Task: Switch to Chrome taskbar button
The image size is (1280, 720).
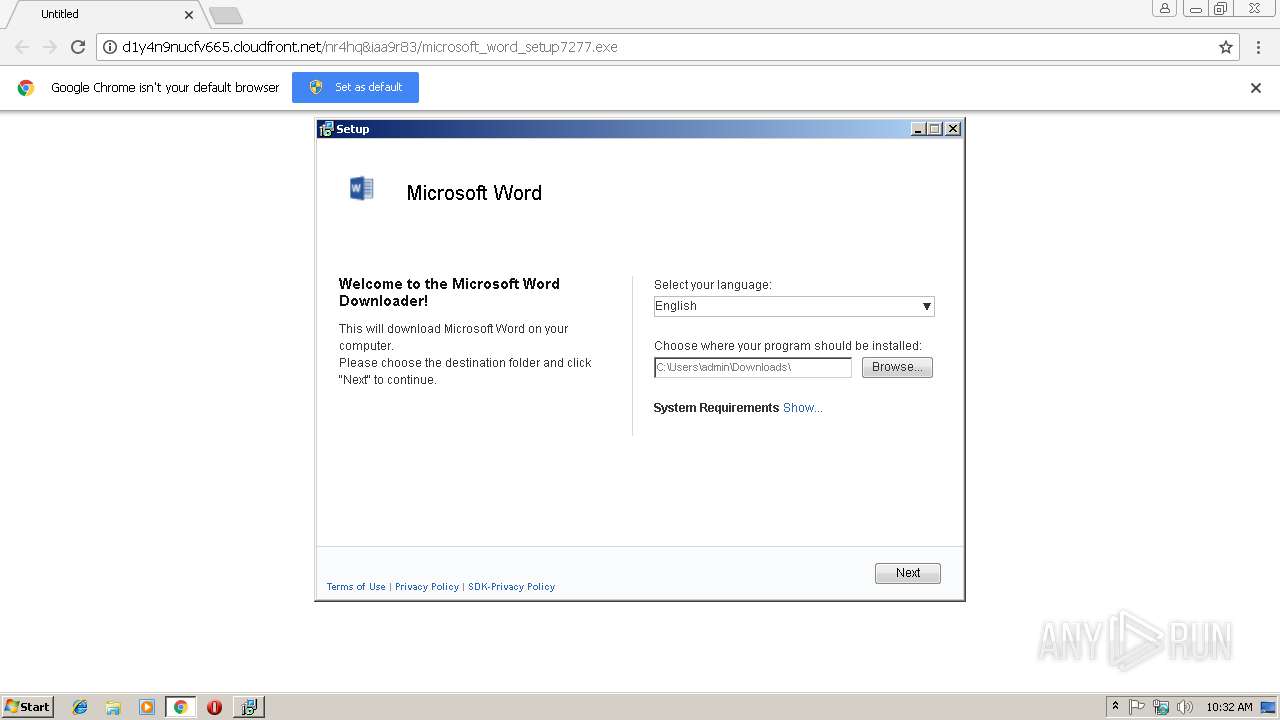Action: coord(180,707)
